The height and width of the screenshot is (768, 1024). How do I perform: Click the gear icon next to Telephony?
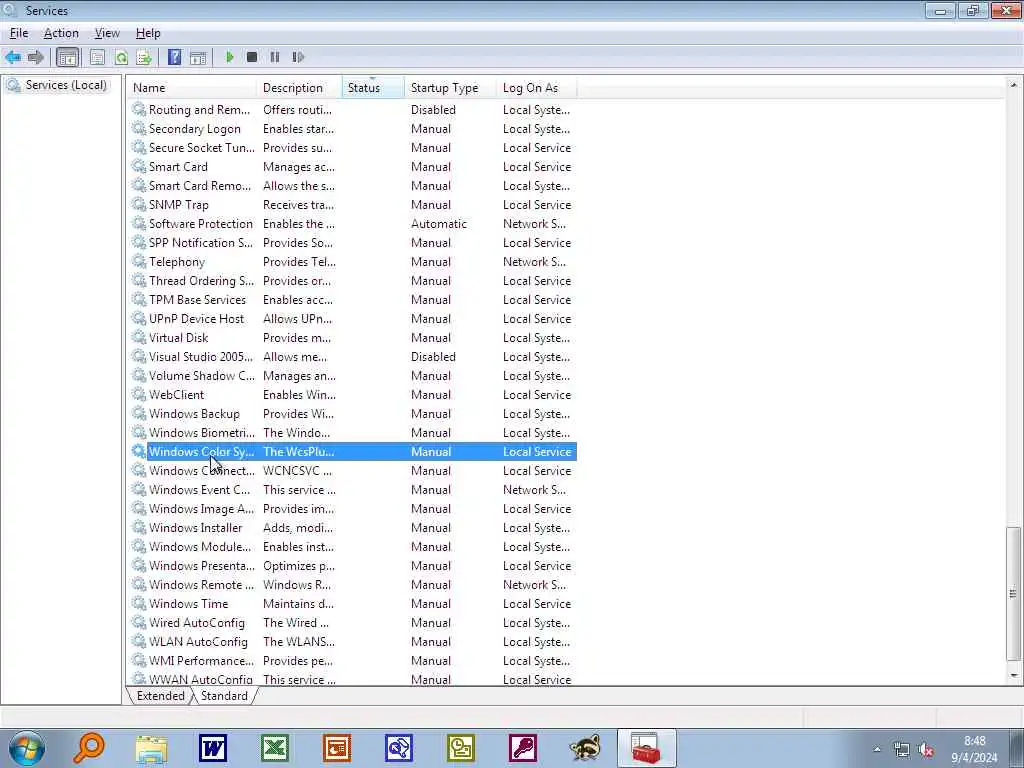pyautogui.click(x=138, y=261)
